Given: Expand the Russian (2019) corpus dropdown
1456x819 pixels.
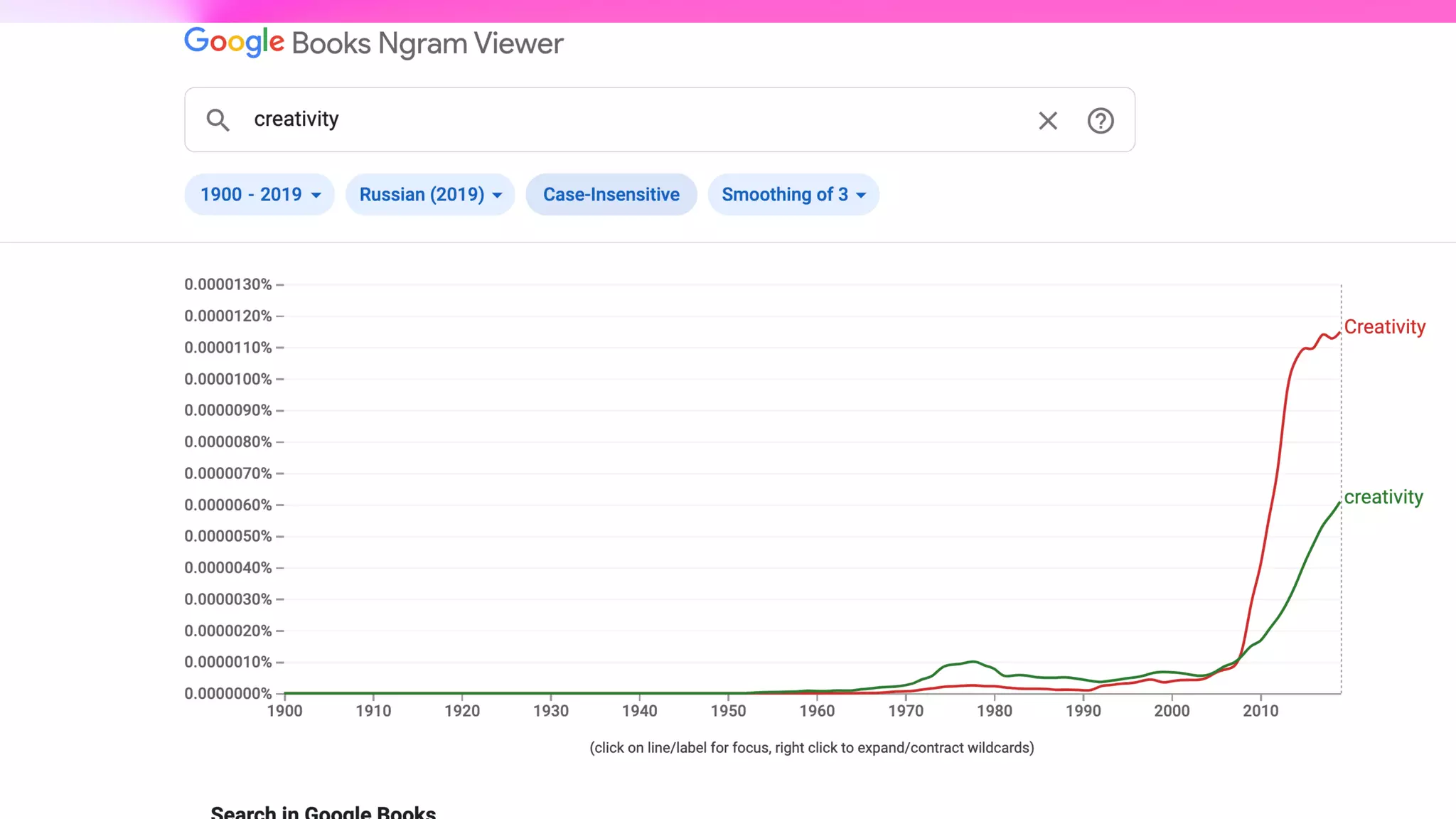Looking at the screenshot, I should click(x=421, y=195).
